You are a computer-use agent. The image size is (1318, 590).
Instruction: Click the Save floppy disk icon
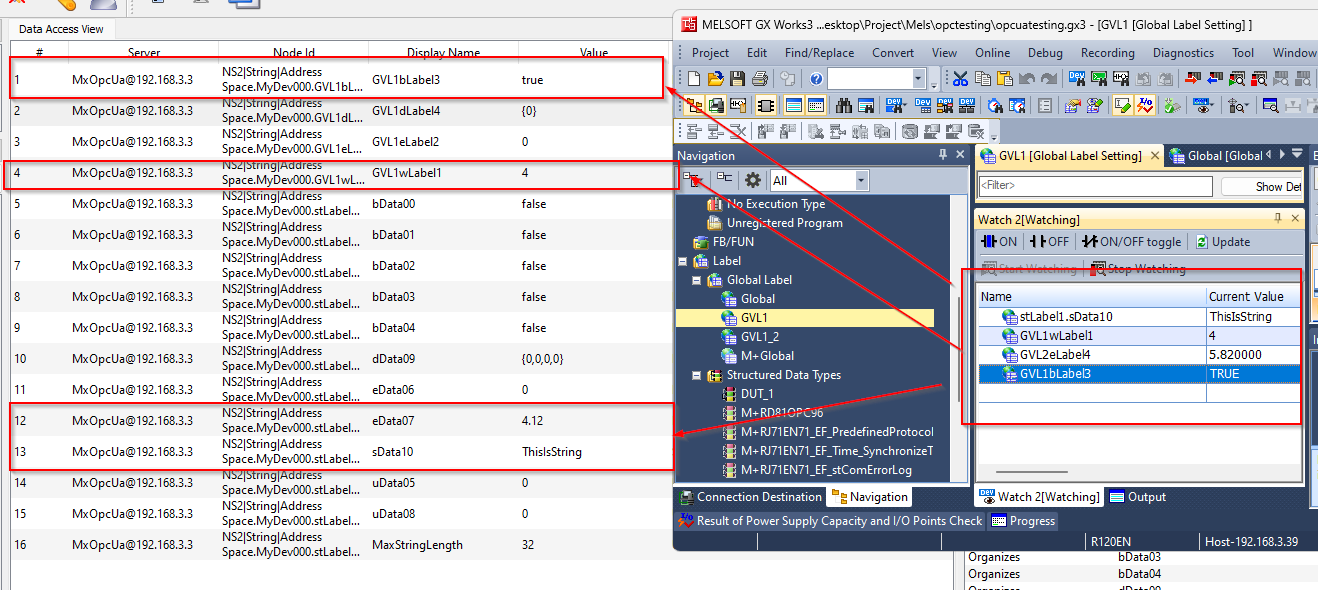pyautogui.click(x=737, y=78)
